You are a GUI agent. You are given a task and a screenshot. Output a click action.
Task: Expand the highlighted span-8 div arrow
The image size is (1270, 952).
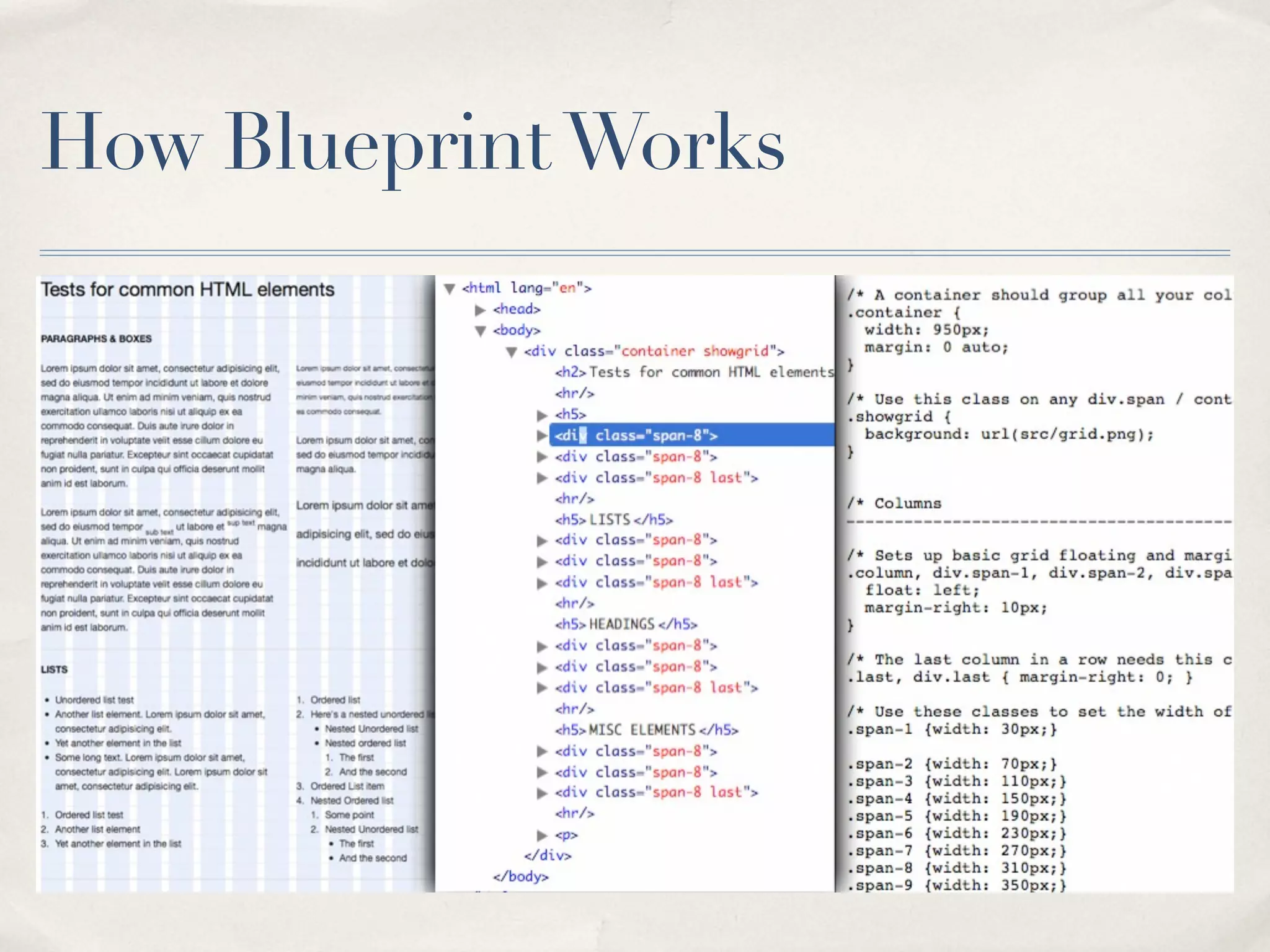(543, 436)
